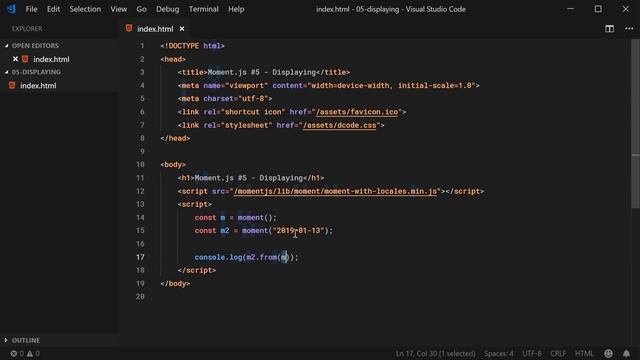Change HTML language mode
Screen dimensions: 640x360
click(584, 353)
